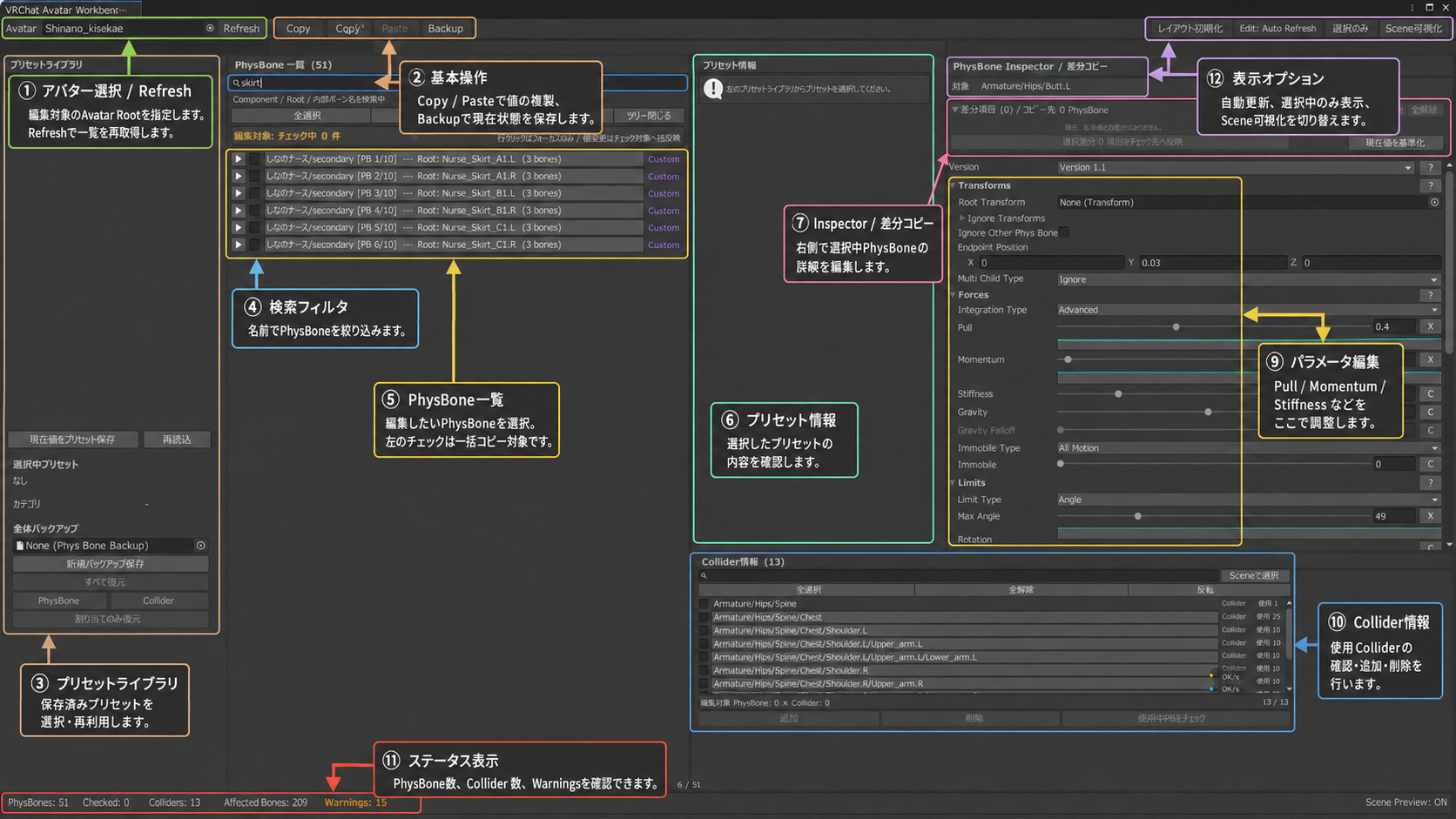Open the Version 1.1 dropdown
1456x819 pixels.
(x=1235, y=167)
